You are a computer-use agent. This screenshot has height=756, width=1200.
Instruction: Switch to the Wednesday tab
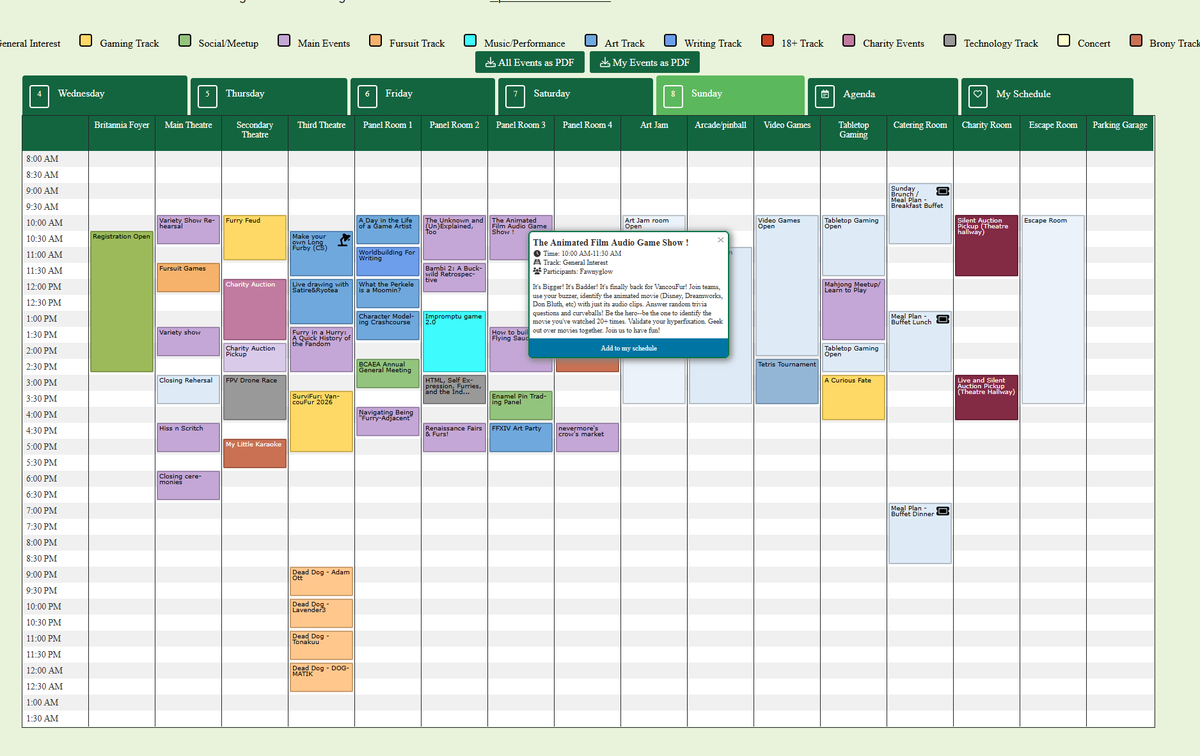105,95
